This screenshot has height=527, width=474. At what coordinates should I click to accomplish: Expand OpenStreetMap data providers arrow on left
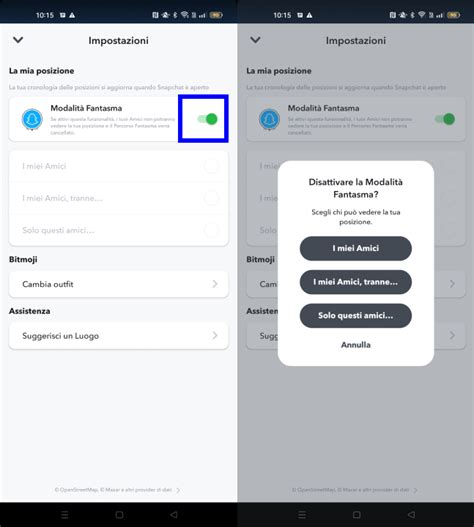pyautogui.click(x=178, y=490)
